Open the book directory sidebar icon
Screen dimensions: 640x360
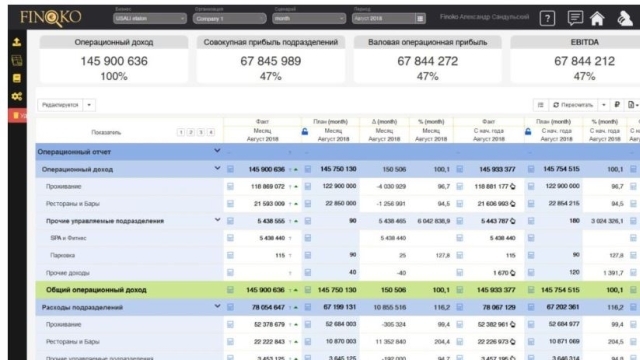tap(17, 78)
